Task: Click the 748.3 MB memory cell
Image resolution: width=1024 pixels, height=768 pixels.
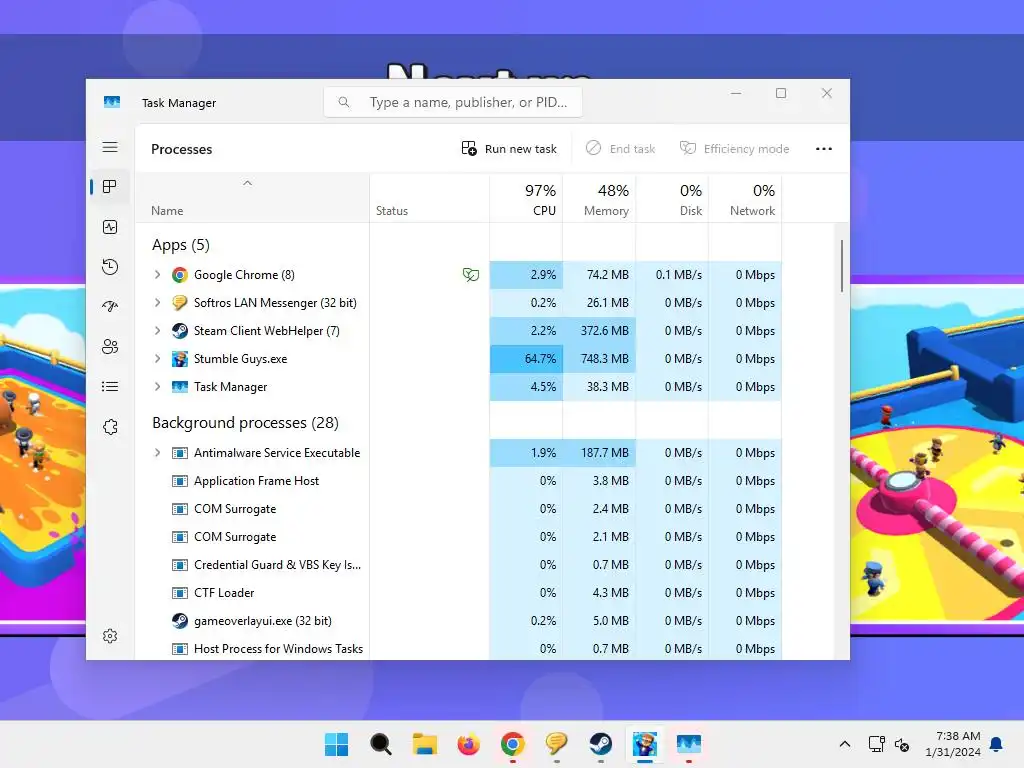Action: coord(600,359)
